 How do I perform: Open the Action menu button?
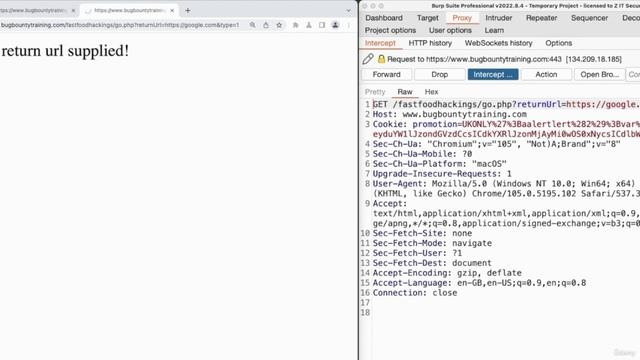(x=546, y=74)
